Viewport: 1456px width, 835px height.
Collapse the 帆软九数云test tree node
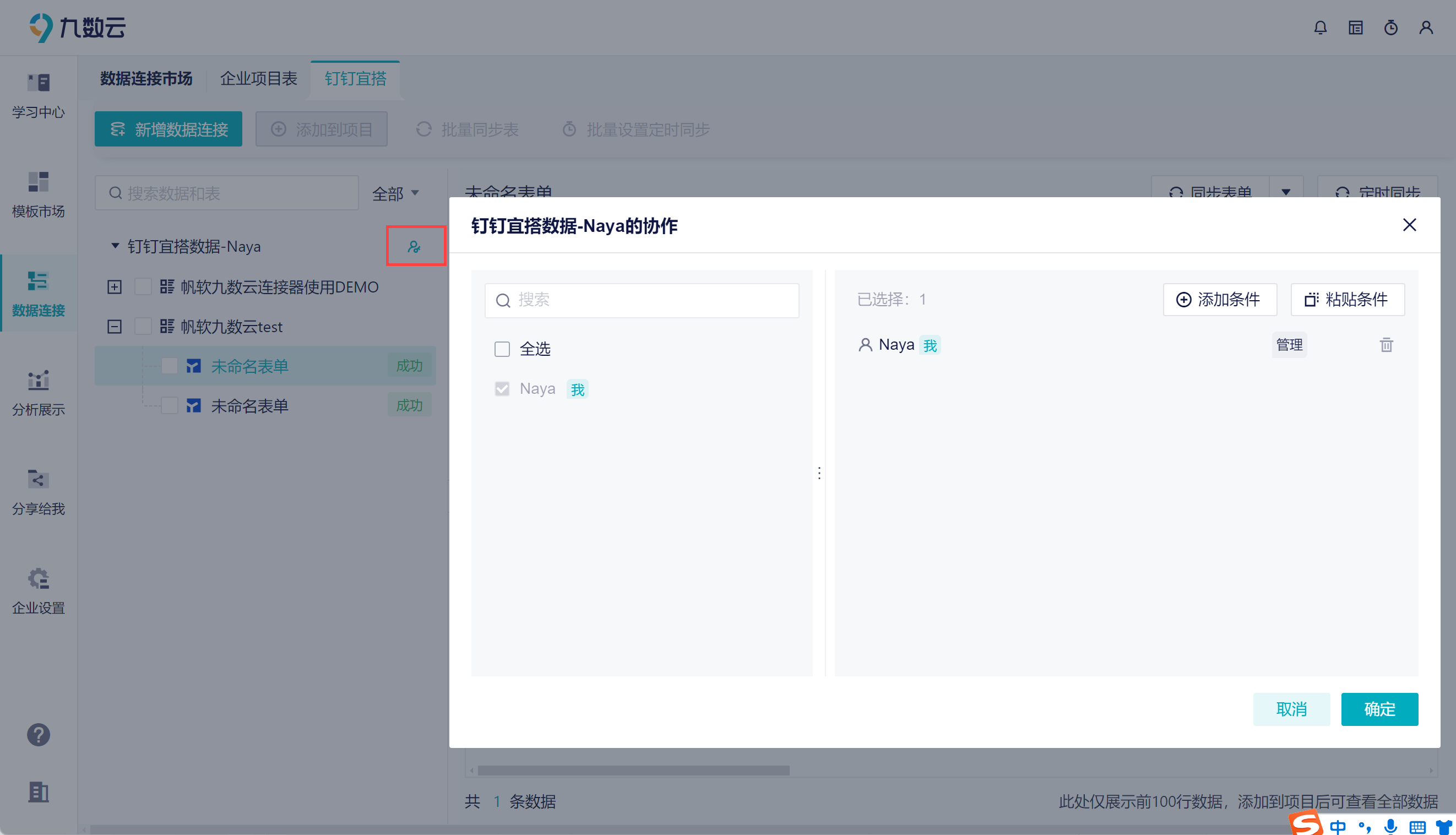[x=115, y=326]
